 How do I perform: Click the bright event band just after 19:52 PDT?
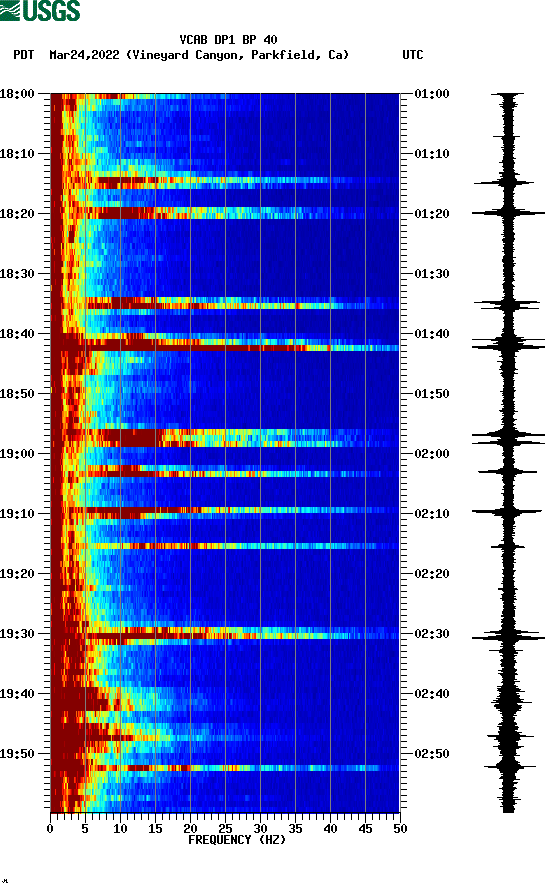click(x=225, y=768)
